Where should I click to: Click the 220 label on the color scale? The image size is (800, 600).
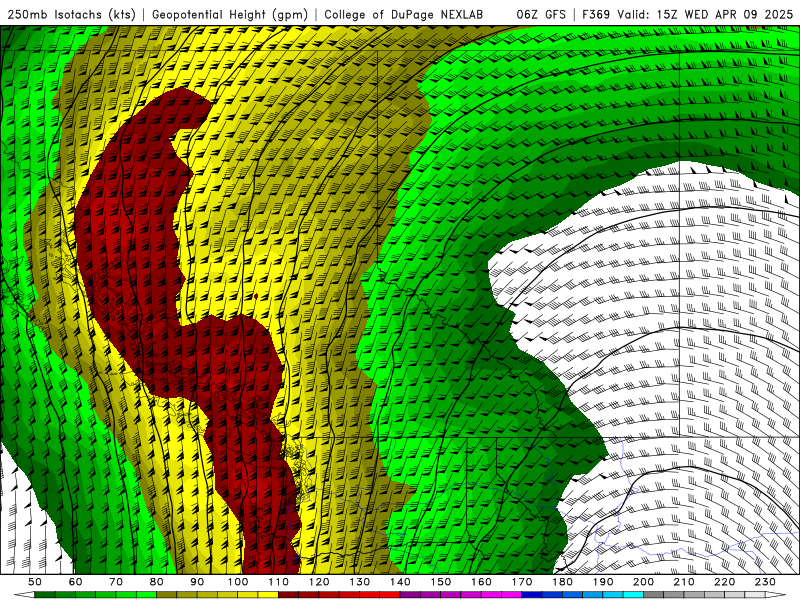(x=725, y=582)
